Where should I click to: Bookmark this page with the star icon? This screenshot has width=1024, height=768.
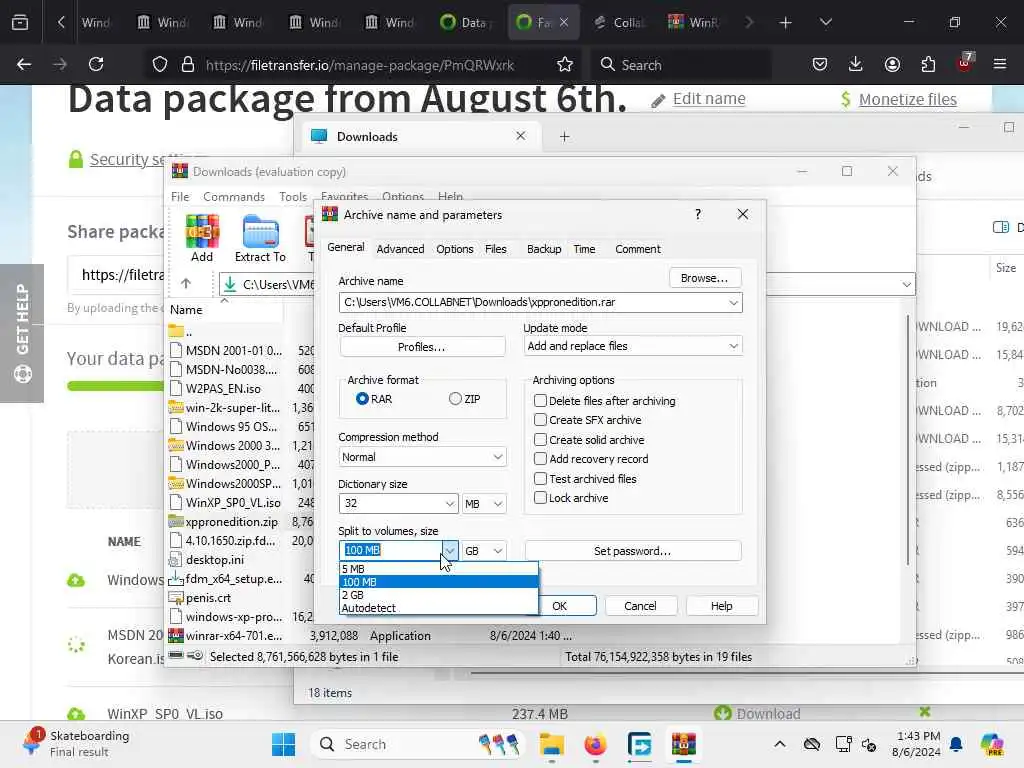(x=564, y=64)
